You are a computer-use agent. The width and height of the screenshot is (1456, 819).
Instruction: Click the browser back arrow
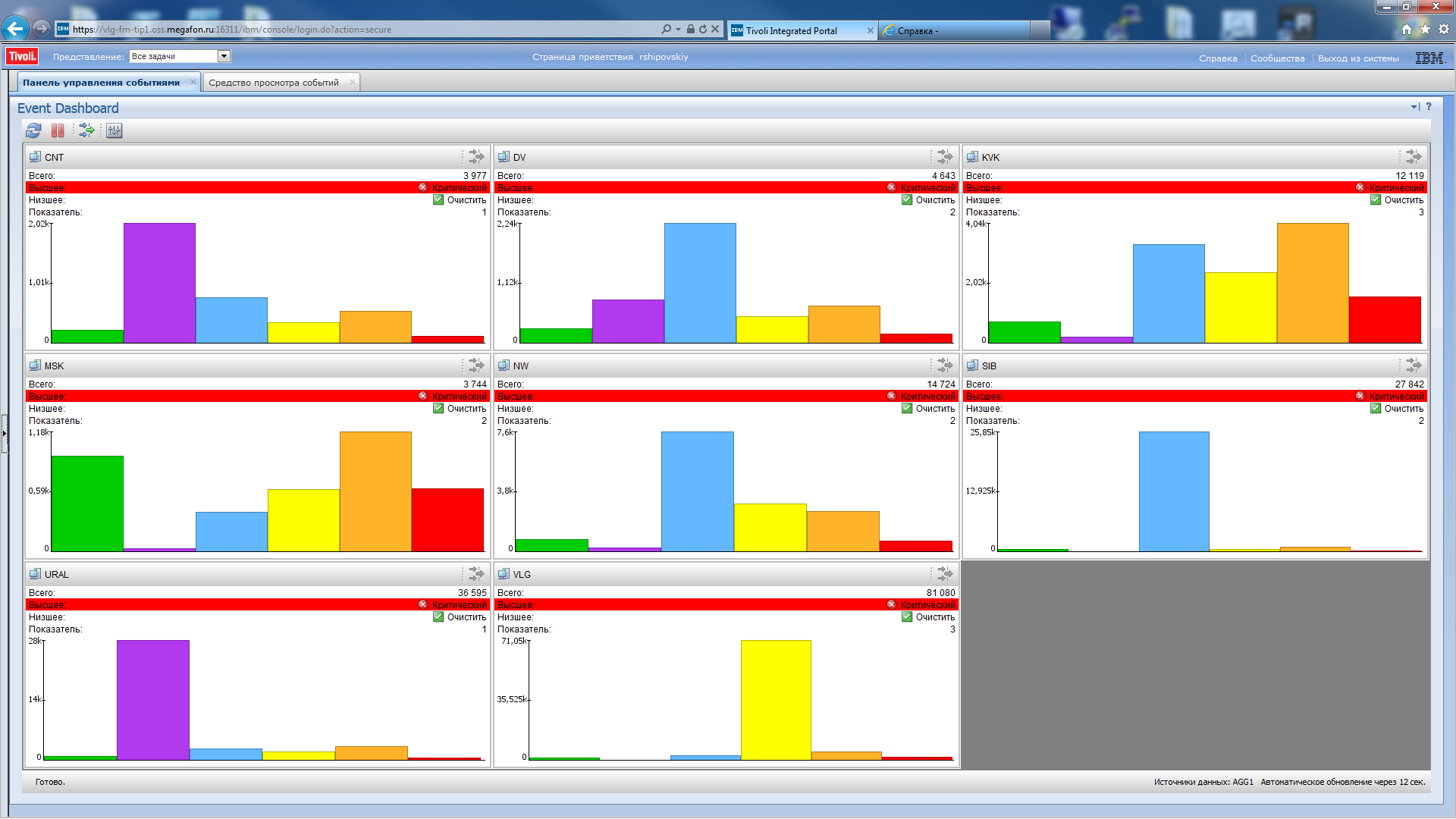pyautogui.click(x=15, y=29)
